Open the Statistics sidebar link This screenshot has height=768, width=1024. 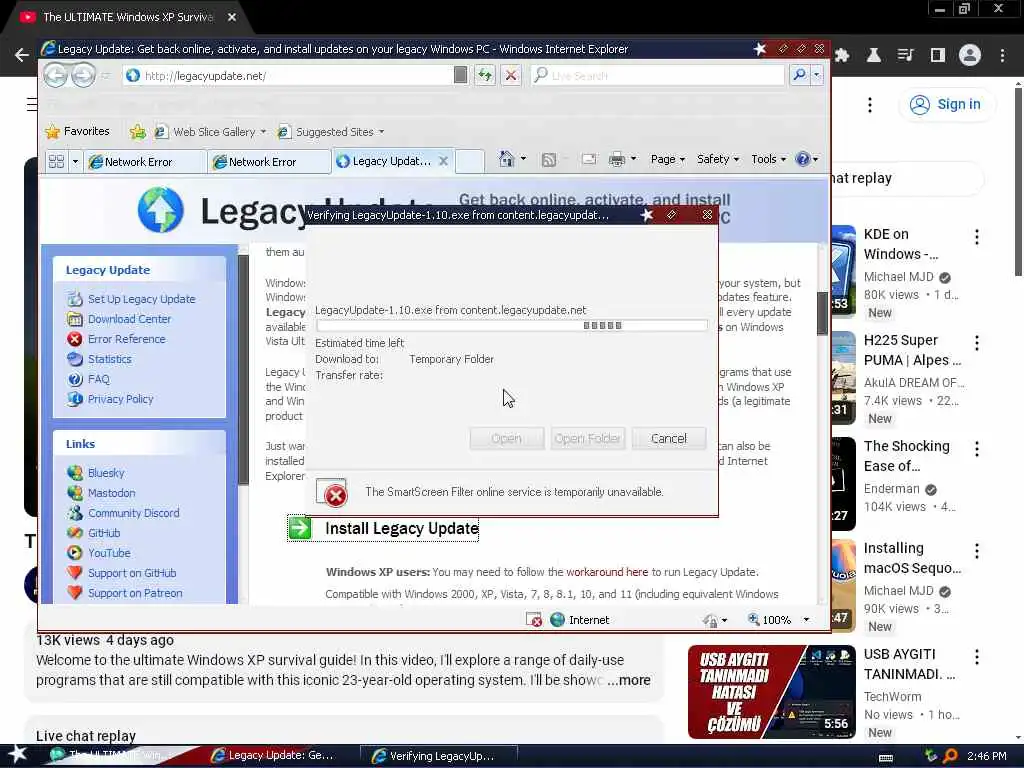pyautogui.click(x=110, y=359)
